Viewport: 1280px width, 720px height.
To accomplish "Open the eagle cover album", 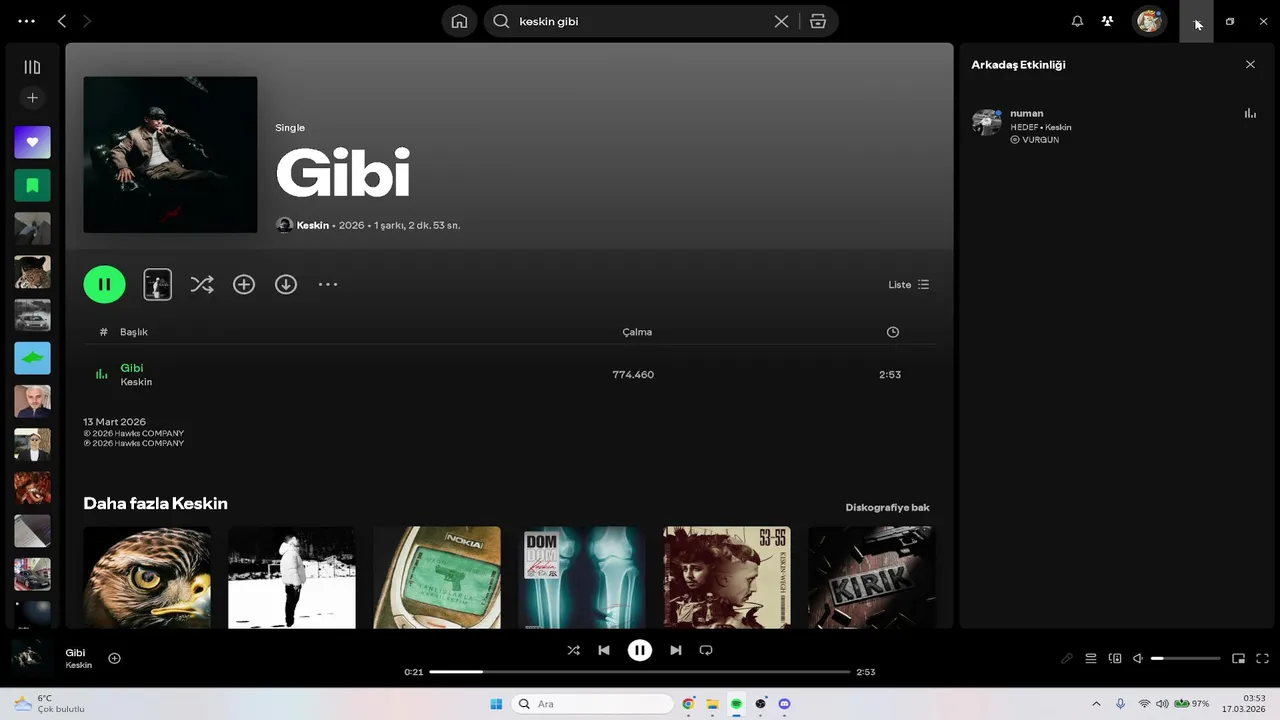I will [x=147, y=578].
